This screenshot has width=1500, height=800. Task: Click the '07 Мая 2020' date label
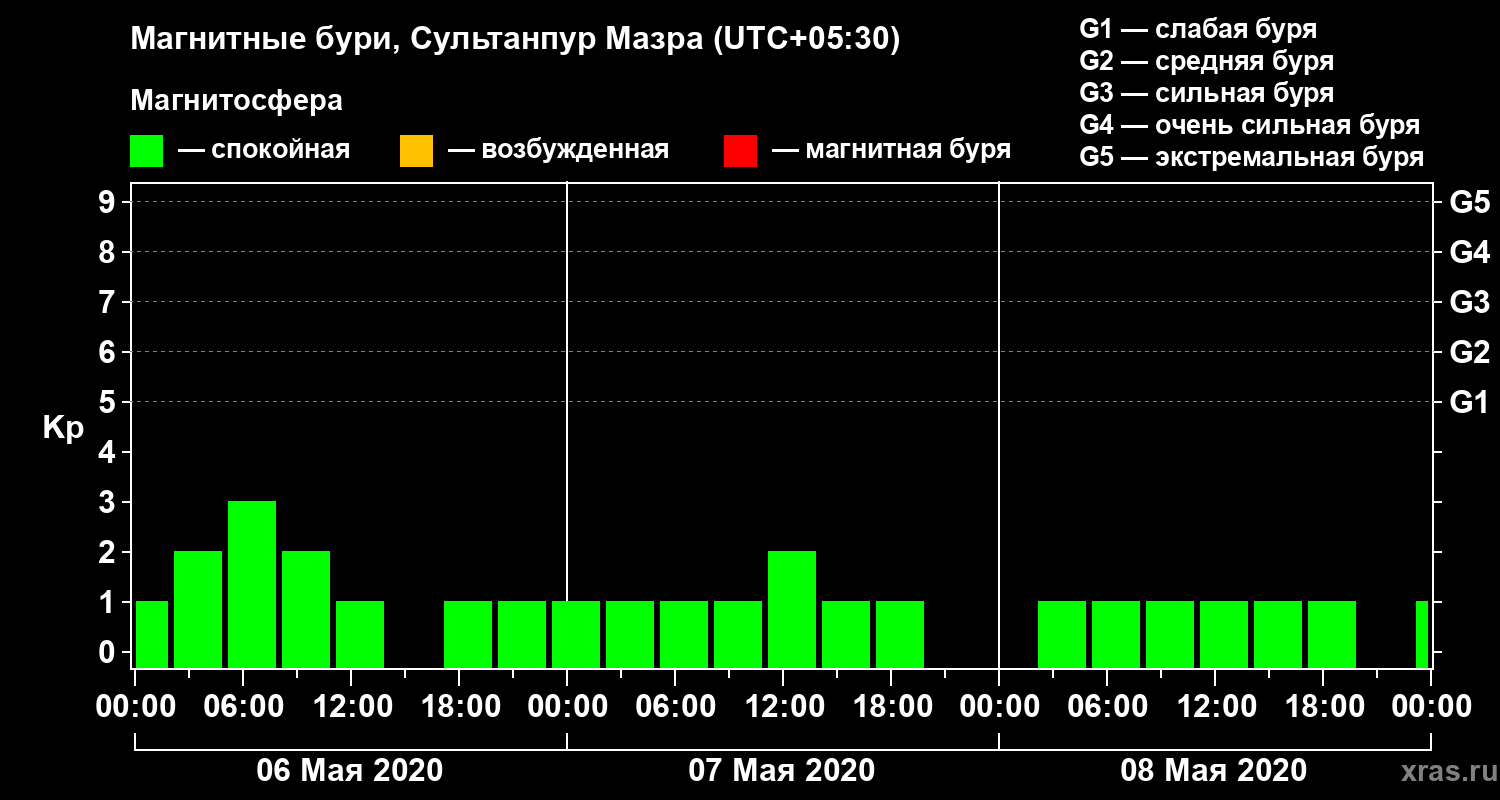tap(781, 771)
